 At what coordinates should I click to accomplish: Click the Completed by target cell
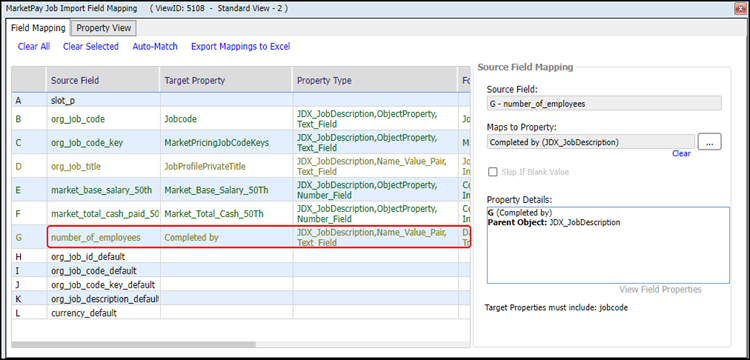coord(226,237)
